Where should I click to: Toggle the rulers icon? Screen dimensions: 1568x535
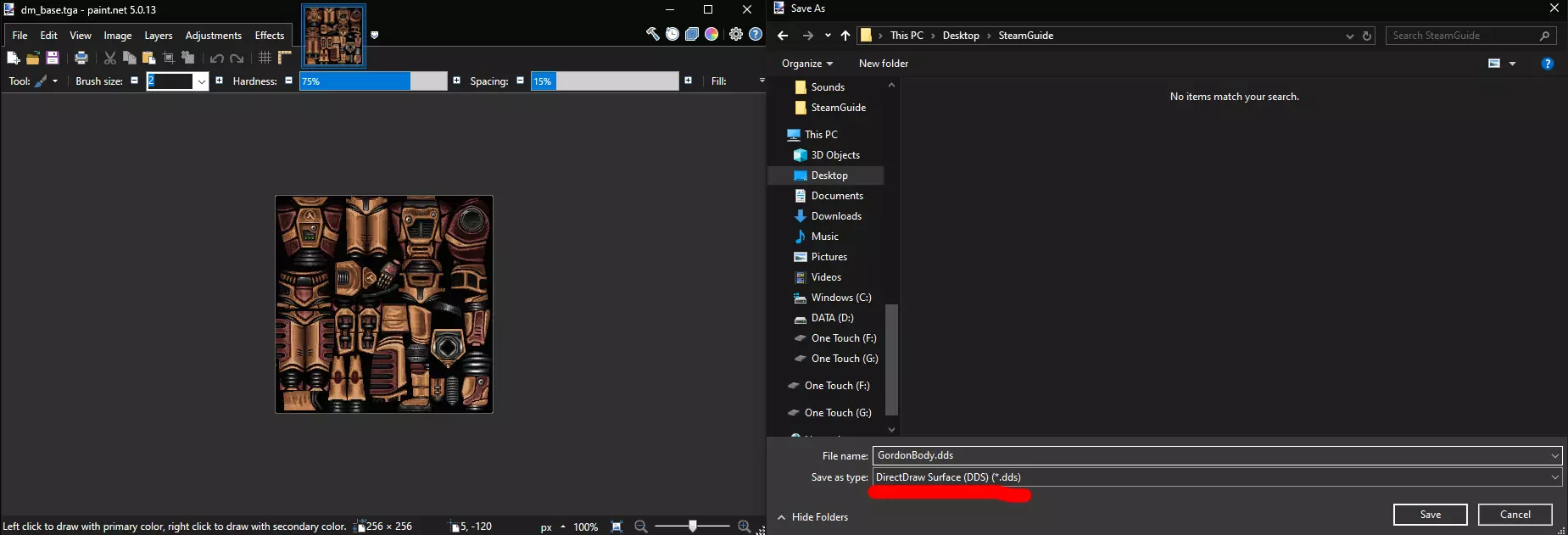click(x=284, y=58)
